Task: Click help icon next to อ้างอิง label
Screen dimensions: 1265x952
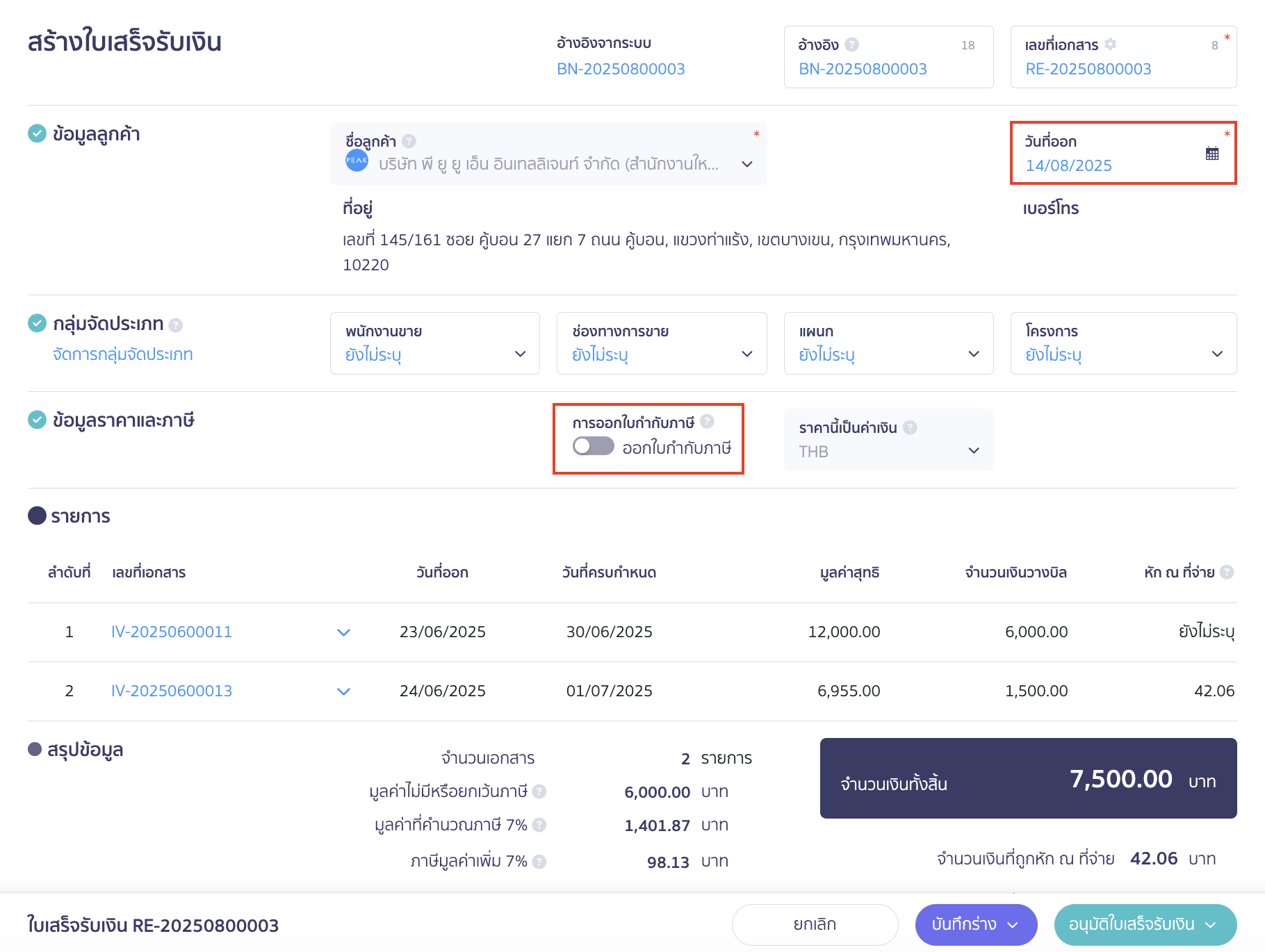Action: click(852, 44)
